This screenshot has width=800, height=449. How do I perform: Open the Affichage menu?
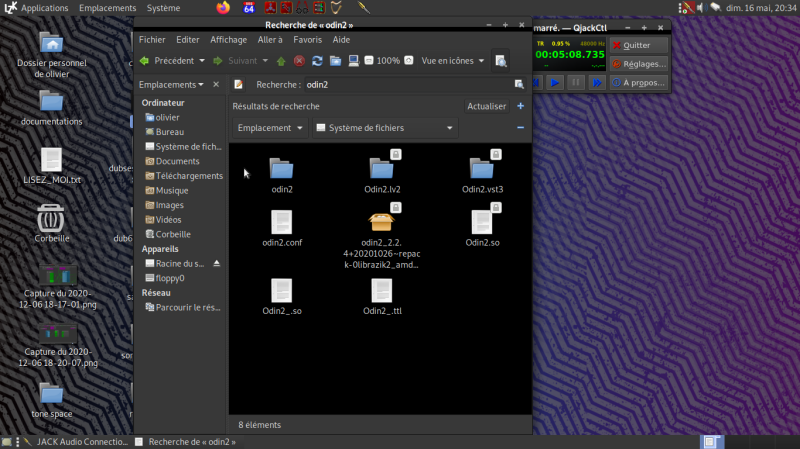229,40
